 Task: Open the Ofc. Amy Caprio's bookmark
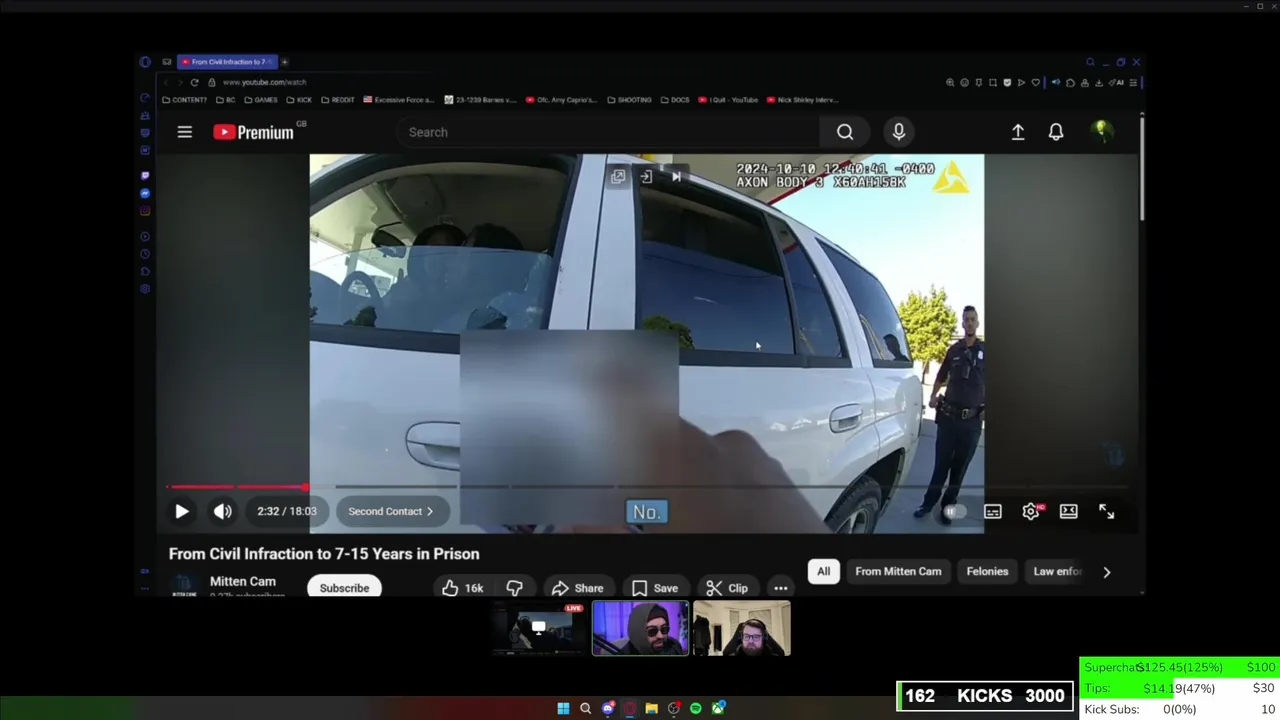click(x=562, y=100)
